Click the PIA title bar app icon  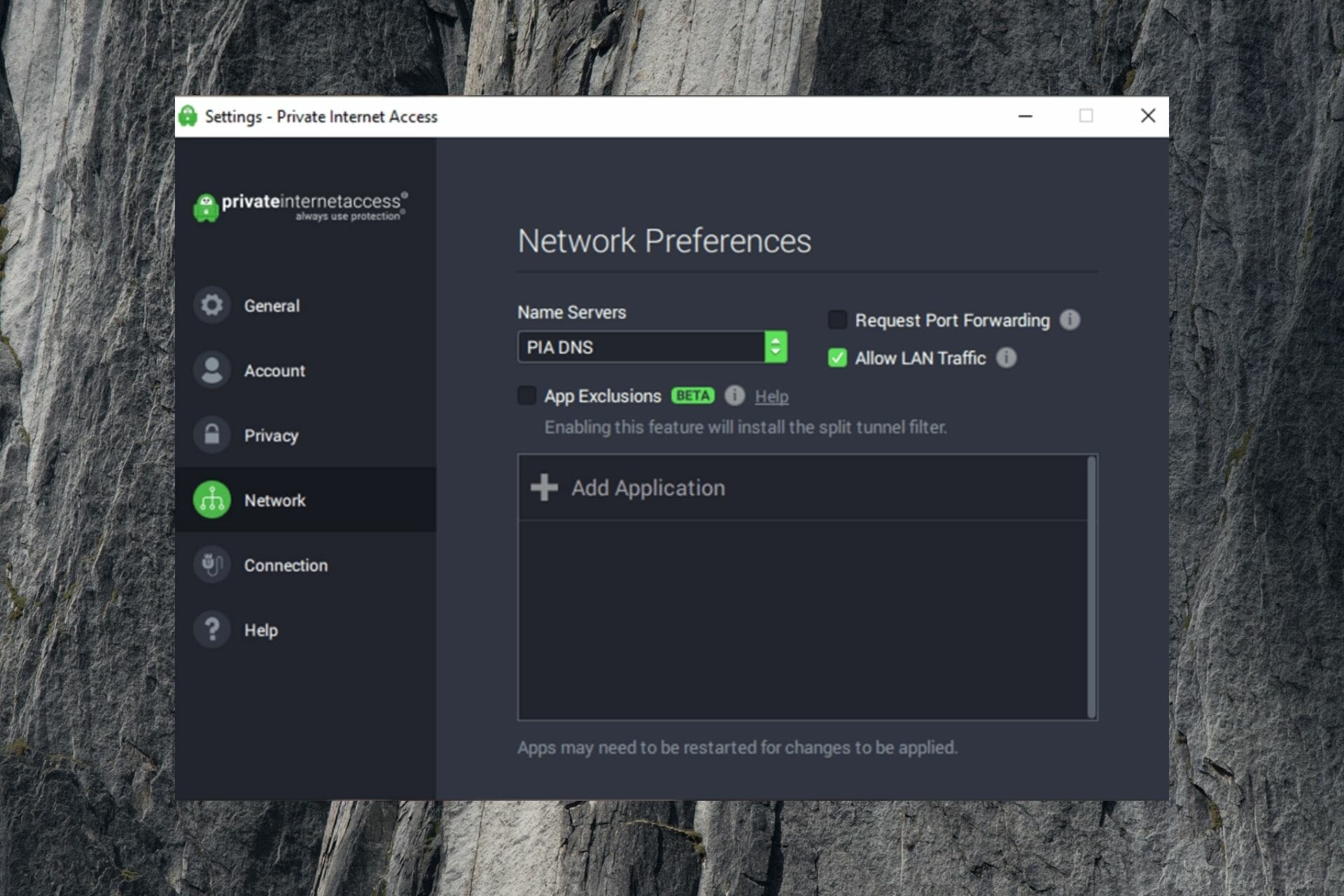pos(188,116)
